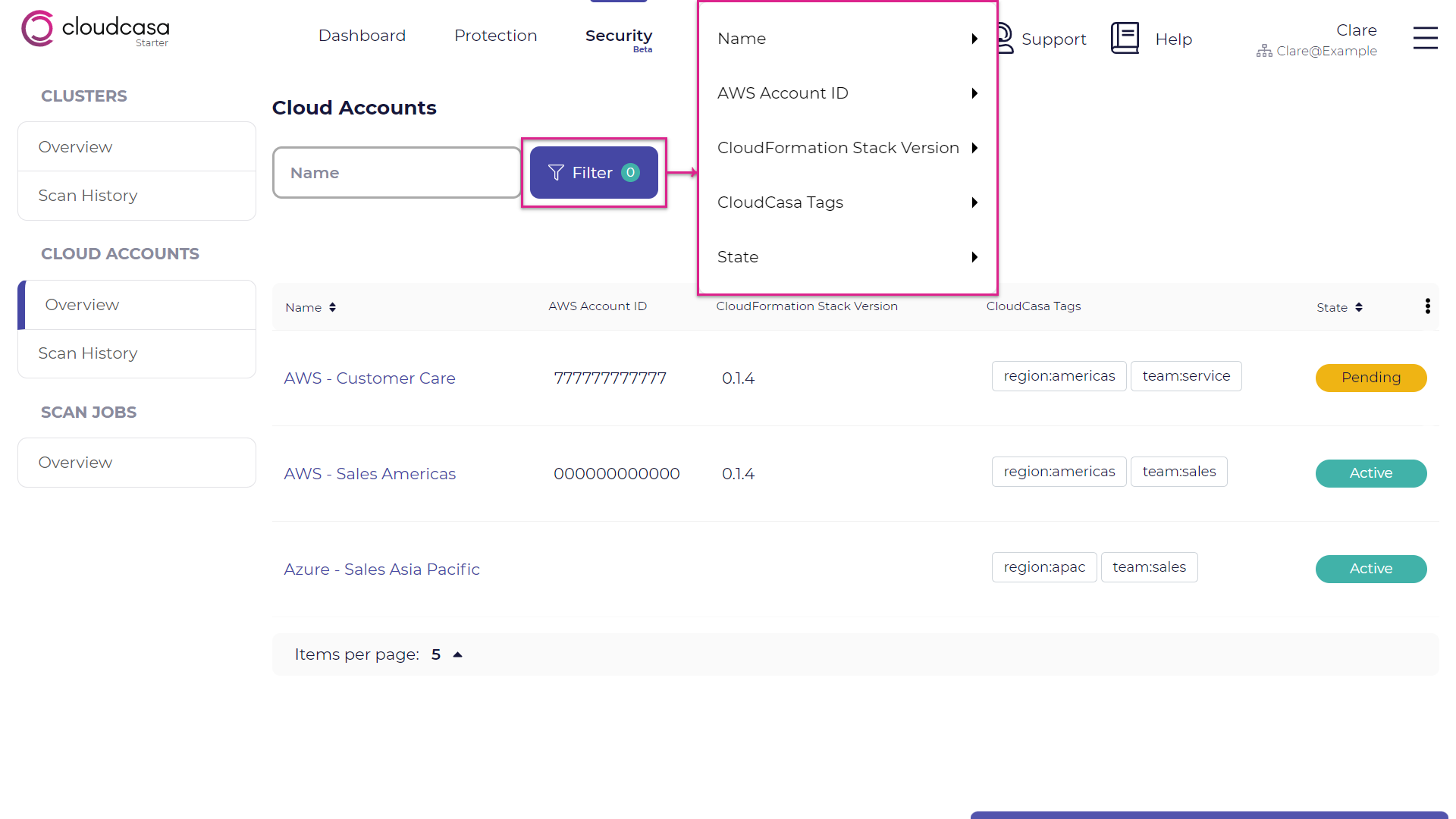Go to the Protection tab
The height and width of the screenshot is (819, 1456).
[495, 36]
